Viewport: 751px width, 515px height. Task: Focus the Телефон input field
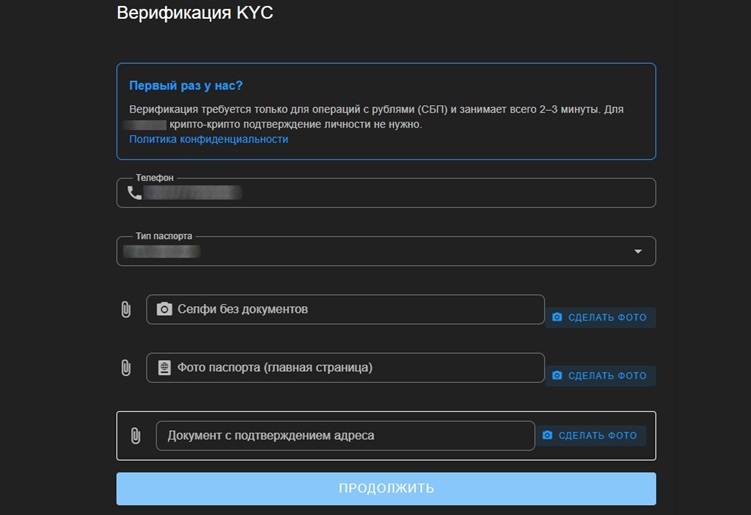pyautogui.click(x=400, y=193)
